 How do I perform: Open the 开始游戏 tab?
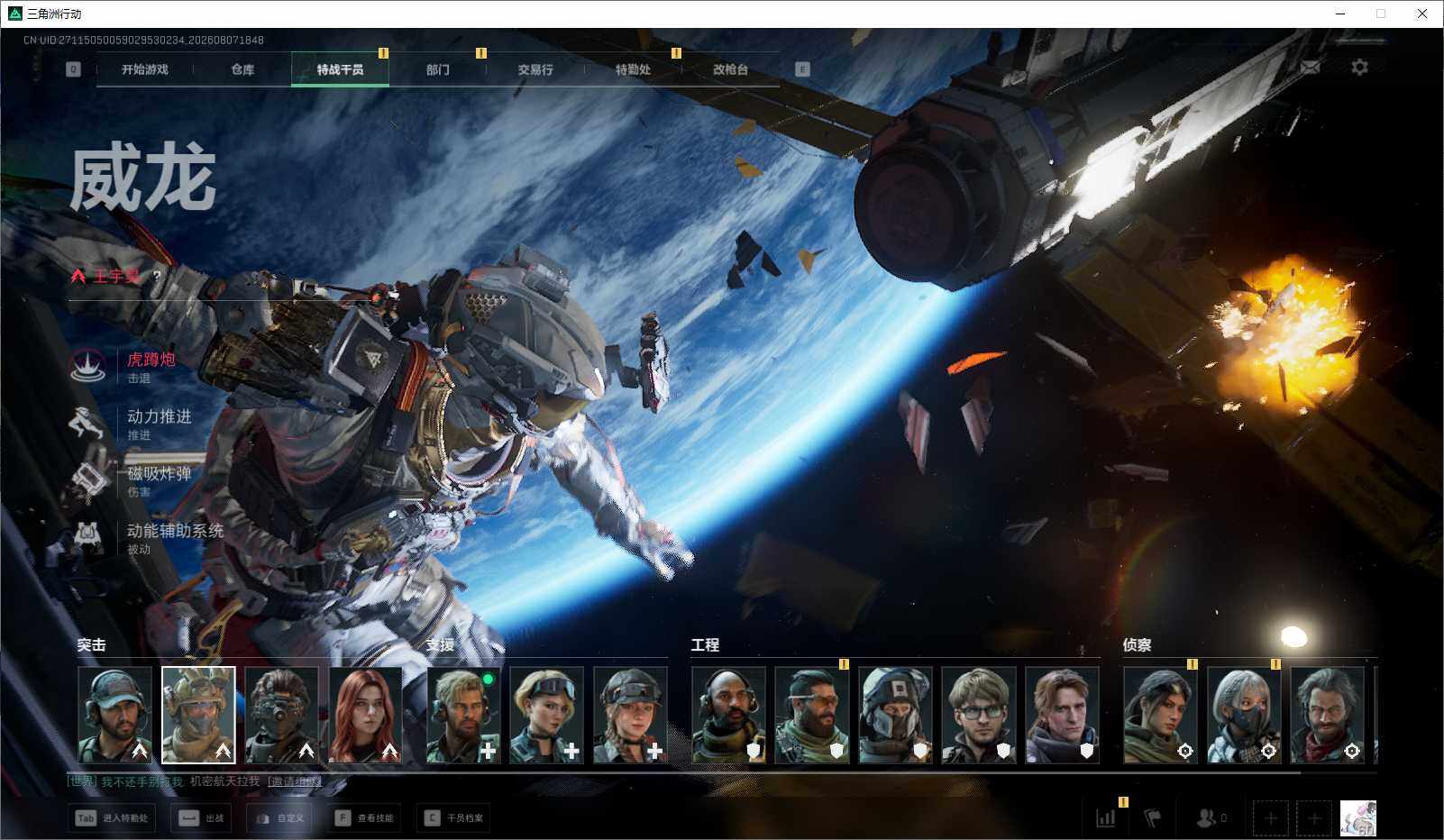[x=145, y=69]
